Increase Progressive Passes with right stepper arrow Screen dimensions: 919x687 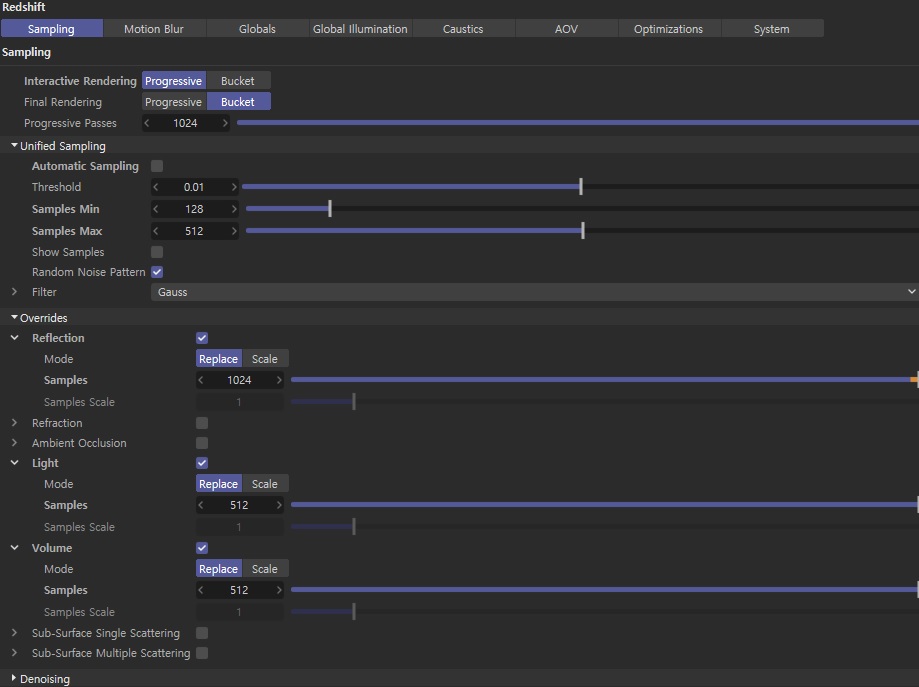[x=225, y=123]
